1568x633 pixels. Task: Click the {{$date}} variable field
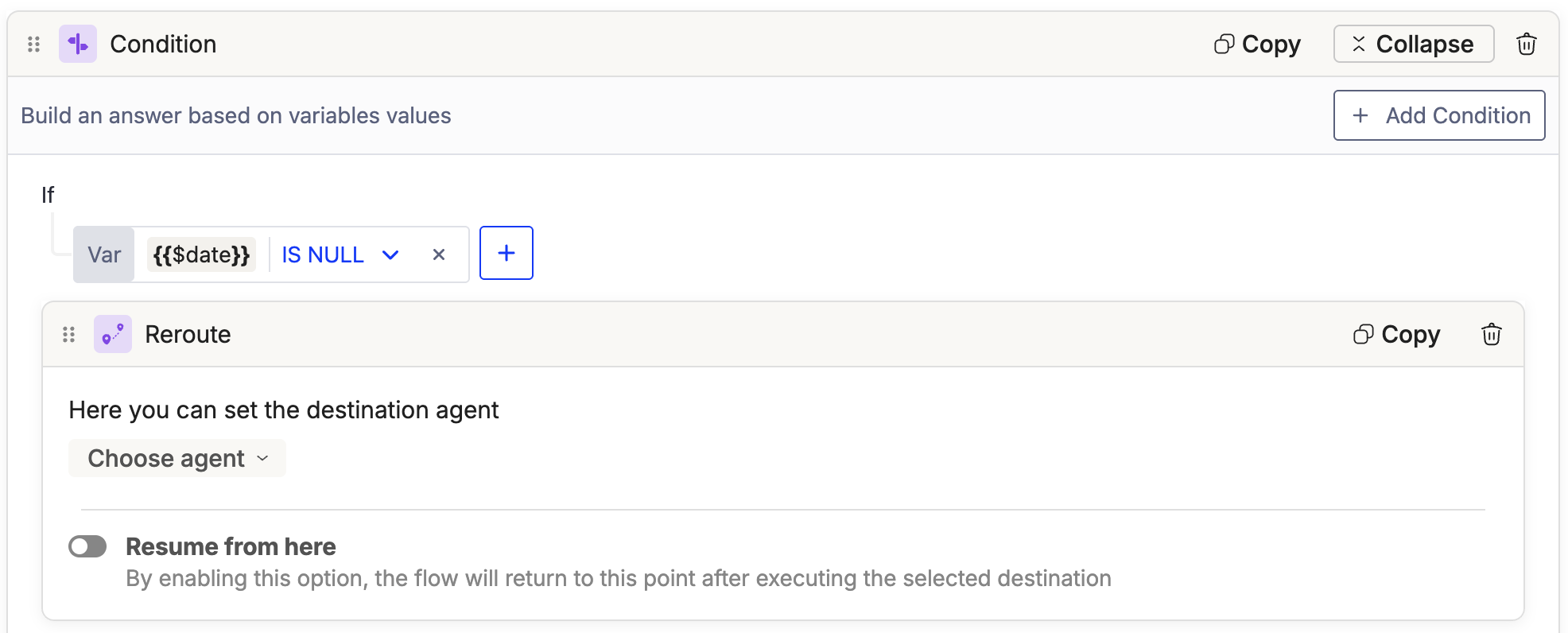tap(202, 255)
